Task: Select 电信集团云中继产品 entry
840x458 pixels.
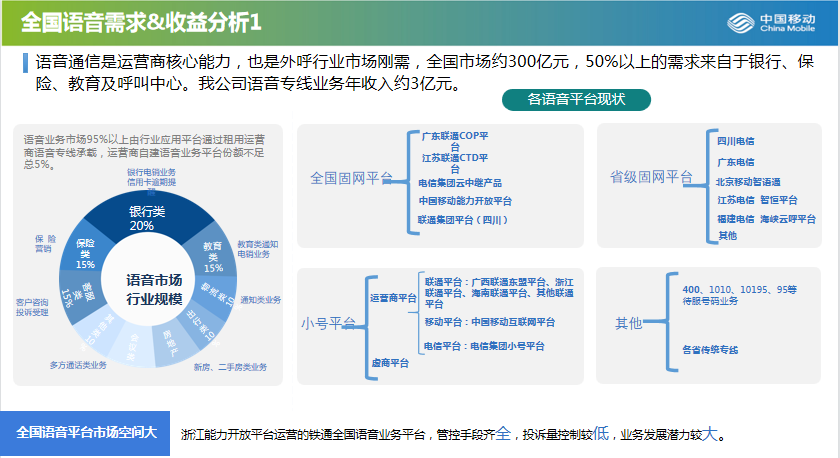Action: click(459, 183)
